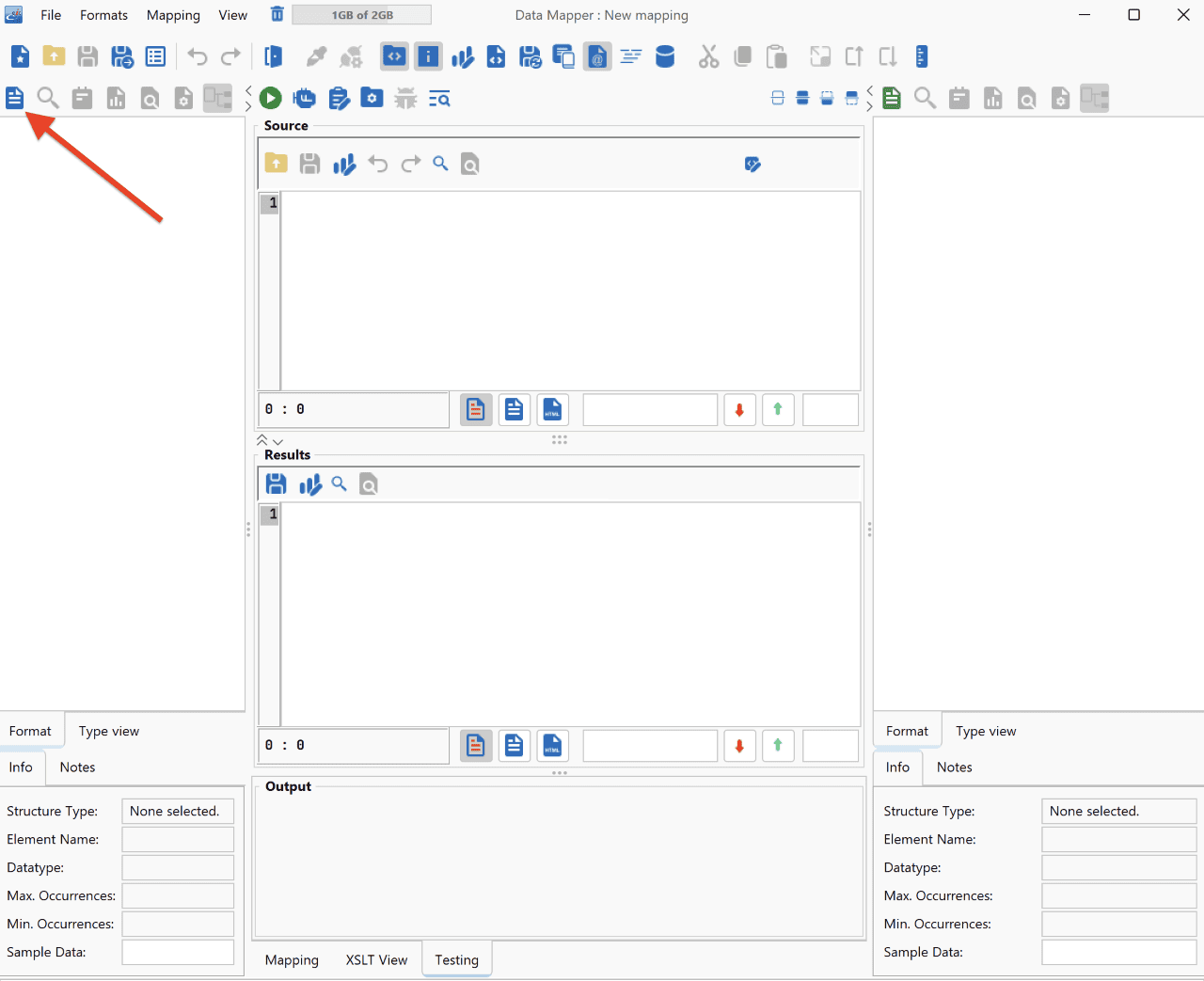Image resolution: width=1204 pixels, height=981 pixels.
Task: Click the target panel magnifier search icon
Action: tap(926, 98)
